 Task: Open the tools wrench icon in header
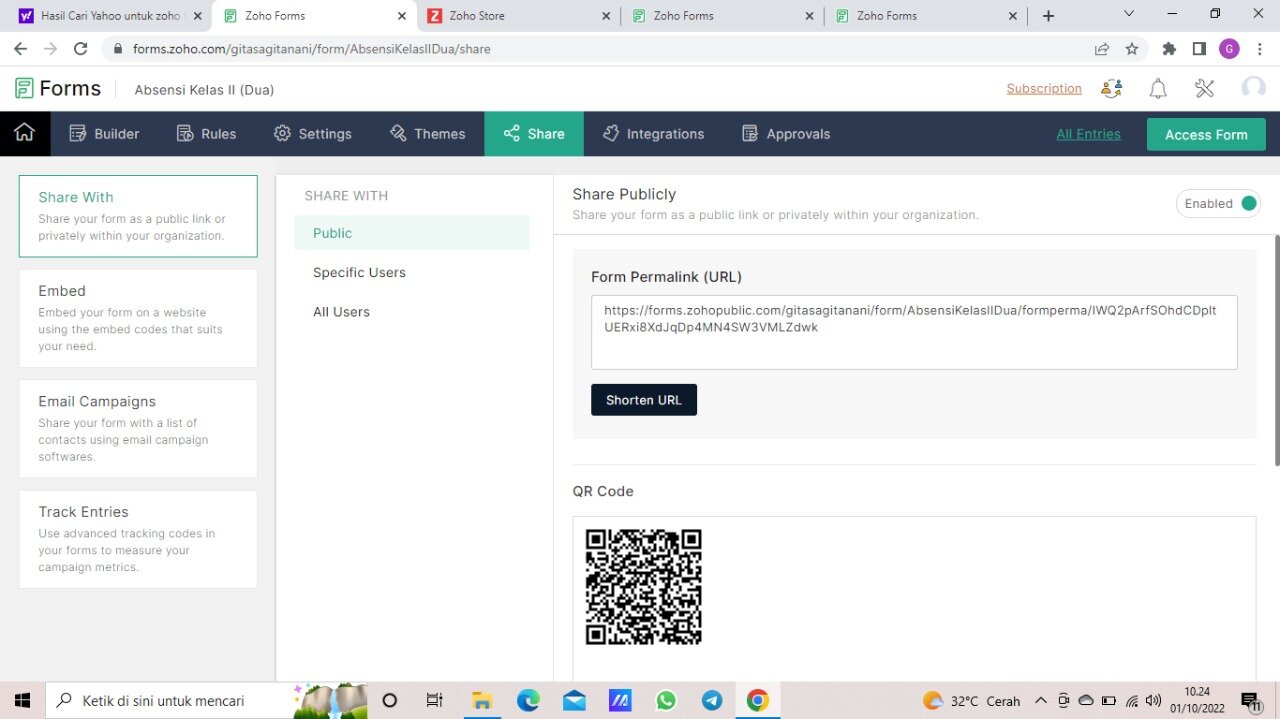point(1205,89)
